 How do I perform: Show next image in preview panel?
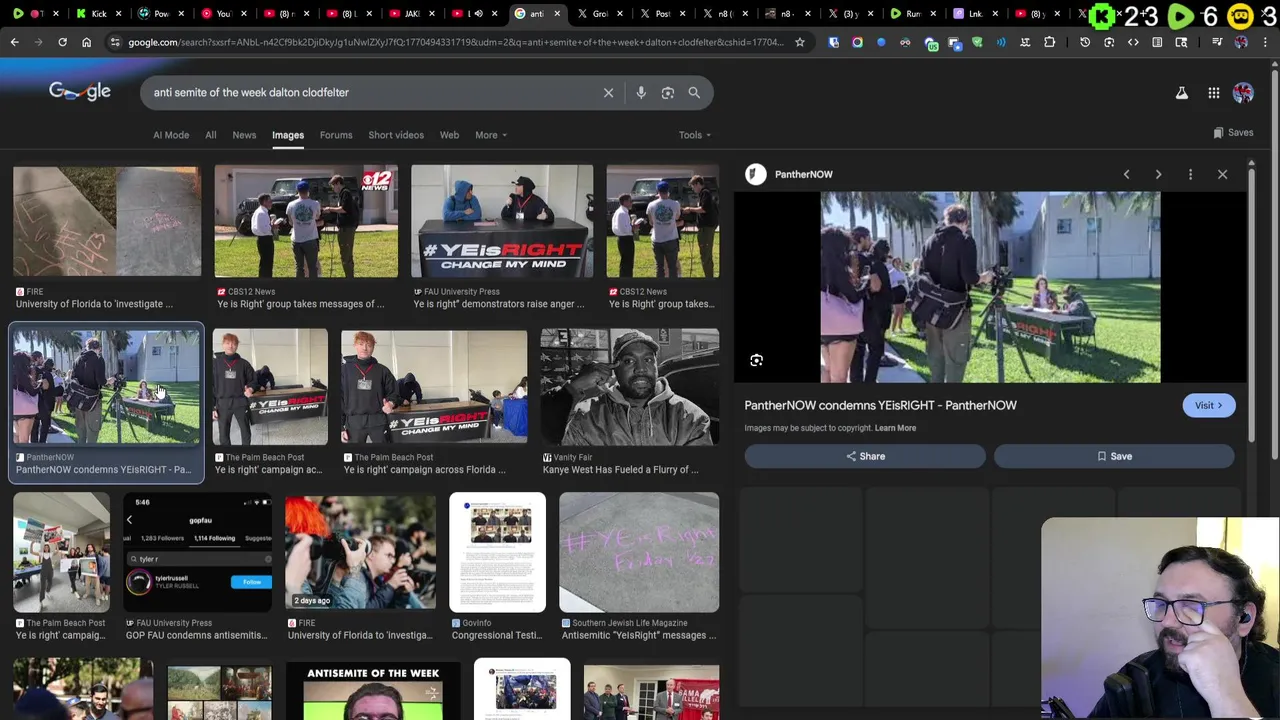click(x=1158, y=174)
